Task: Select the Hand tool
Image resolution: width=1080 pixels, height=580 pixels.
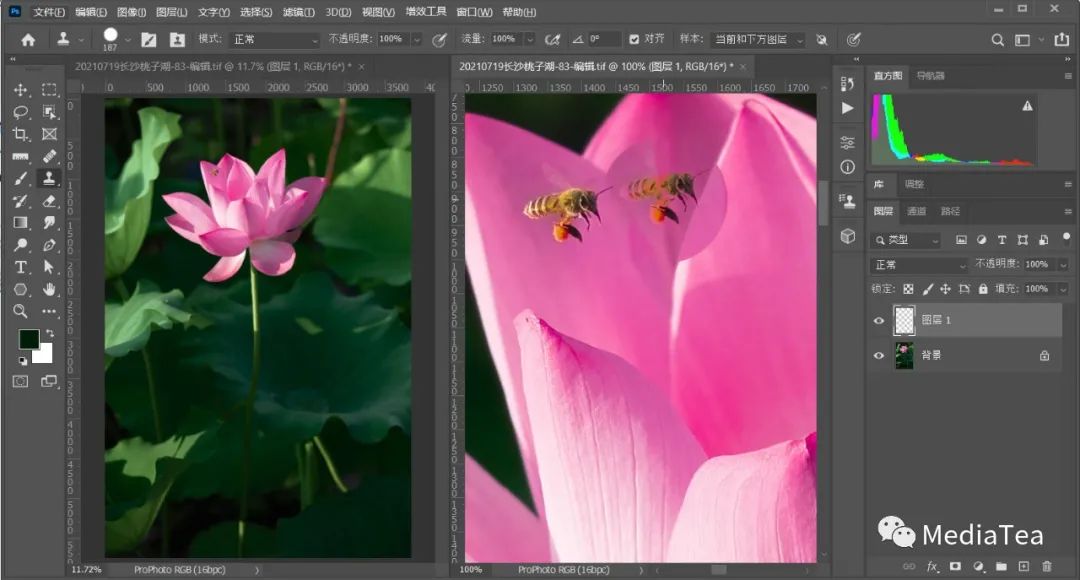Action: [x=49, y=289]
